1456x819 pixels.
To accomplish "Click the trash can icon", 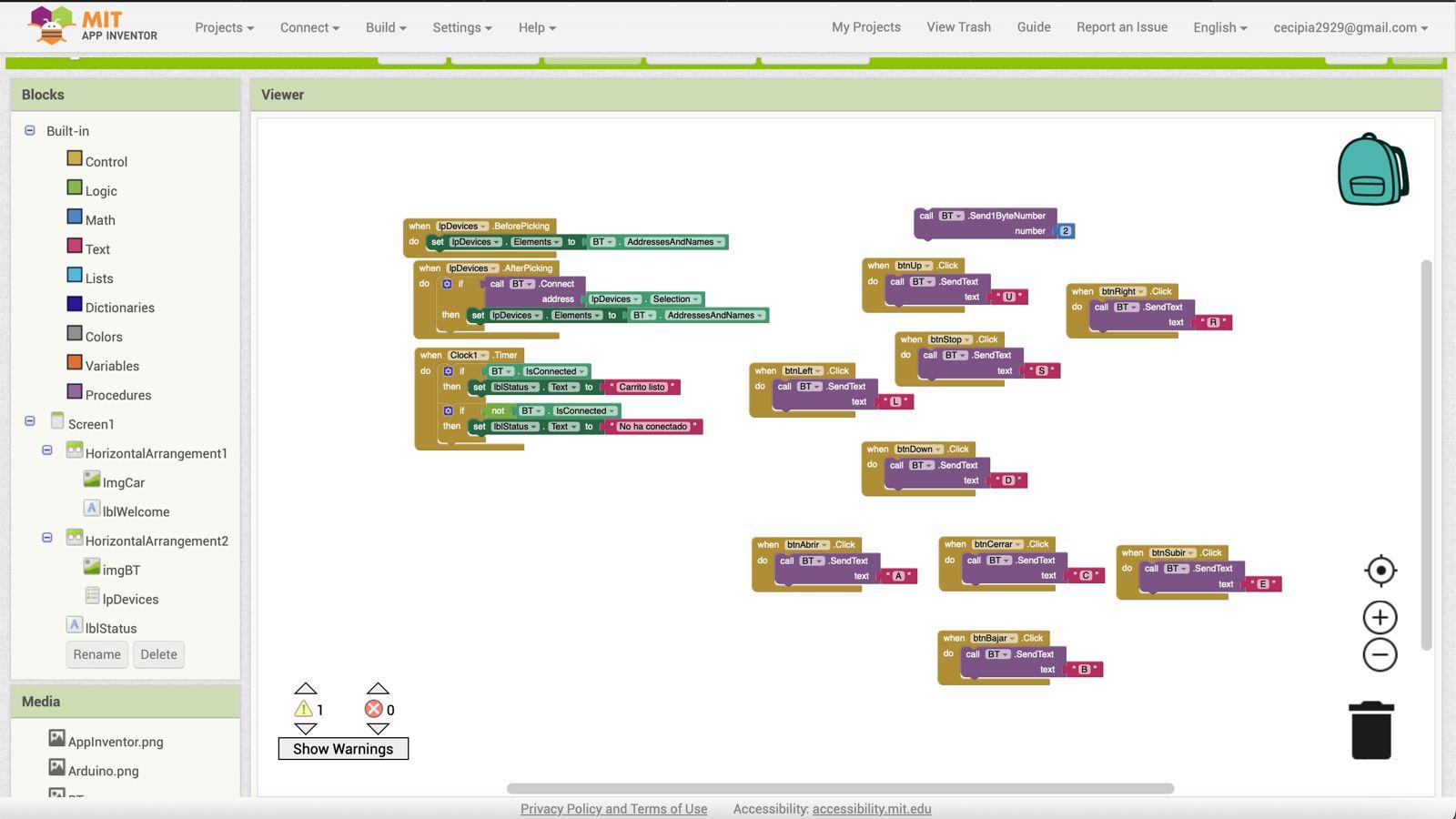I will (1372, 730).
